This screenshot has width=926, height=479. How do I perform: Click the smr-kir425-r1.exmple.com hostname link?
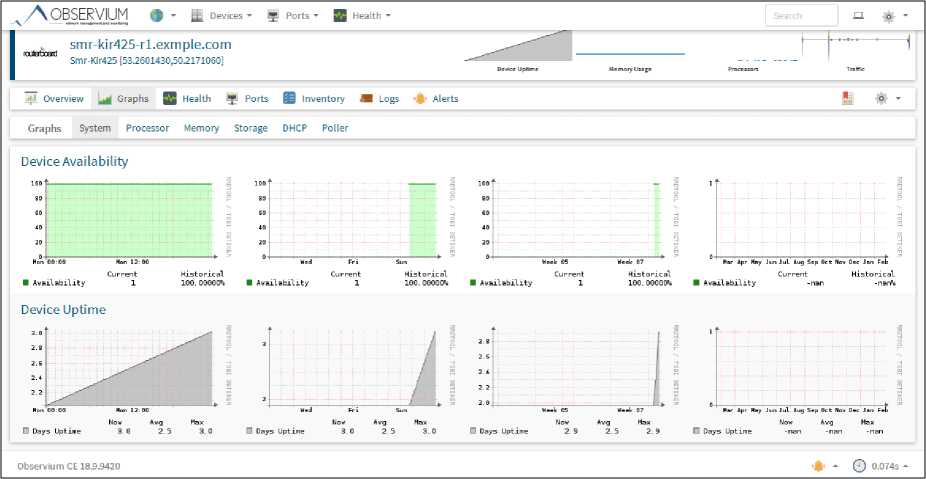[150, 44]
